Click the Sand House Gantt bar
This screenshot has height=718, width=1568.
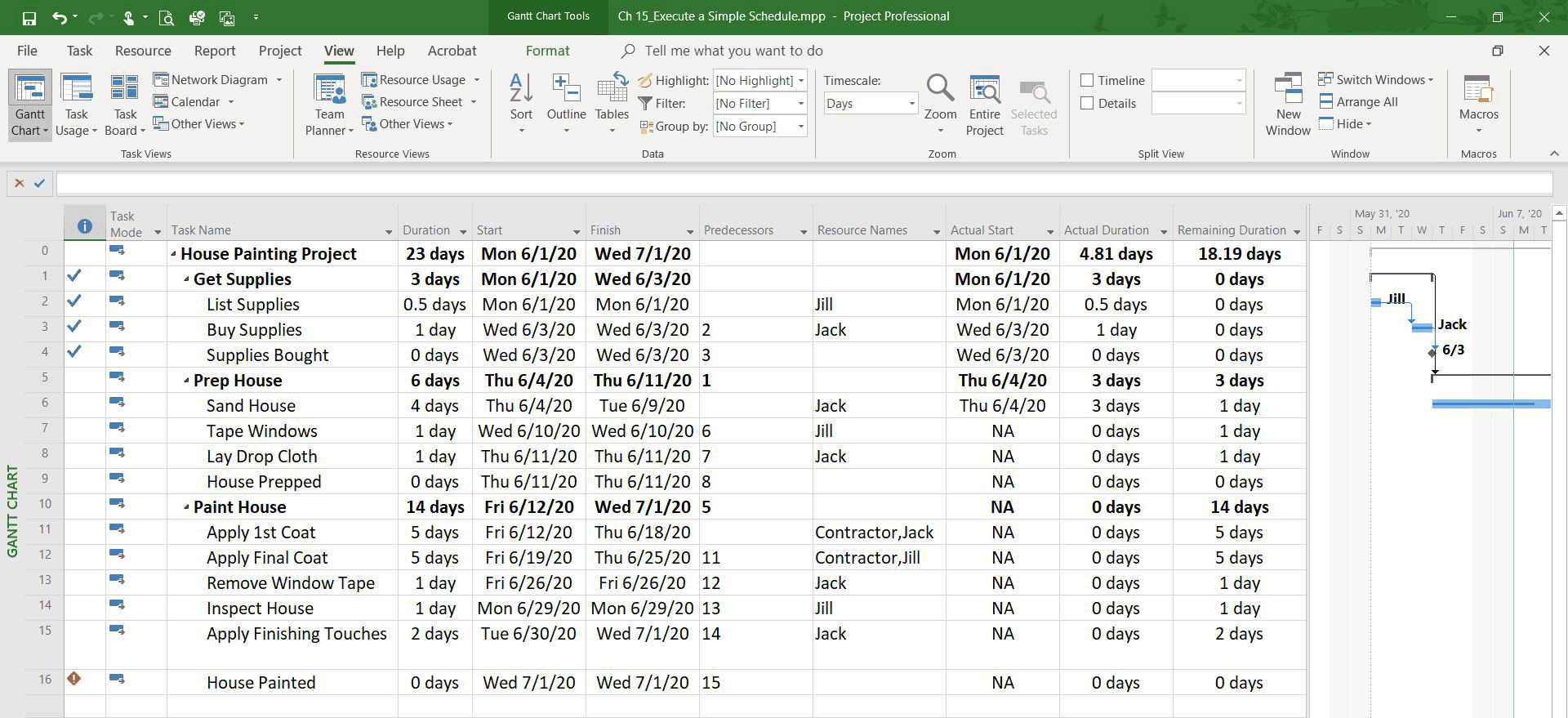(x=1490, y=404)
